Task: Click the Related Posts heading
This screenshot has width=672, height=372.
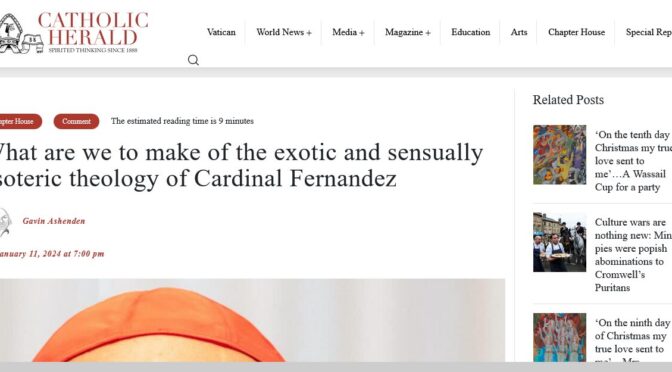Action: [568, 100]
